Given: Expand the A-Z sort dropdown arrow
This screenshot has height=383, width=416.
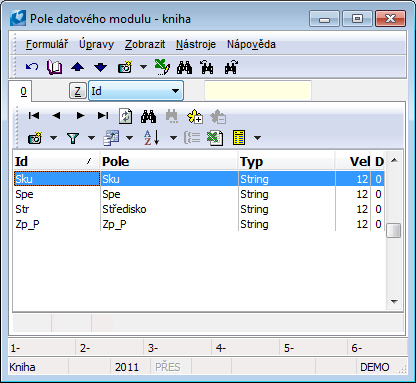Looking at the screenshot, I should pyautogui.click(x=173, y=138).
